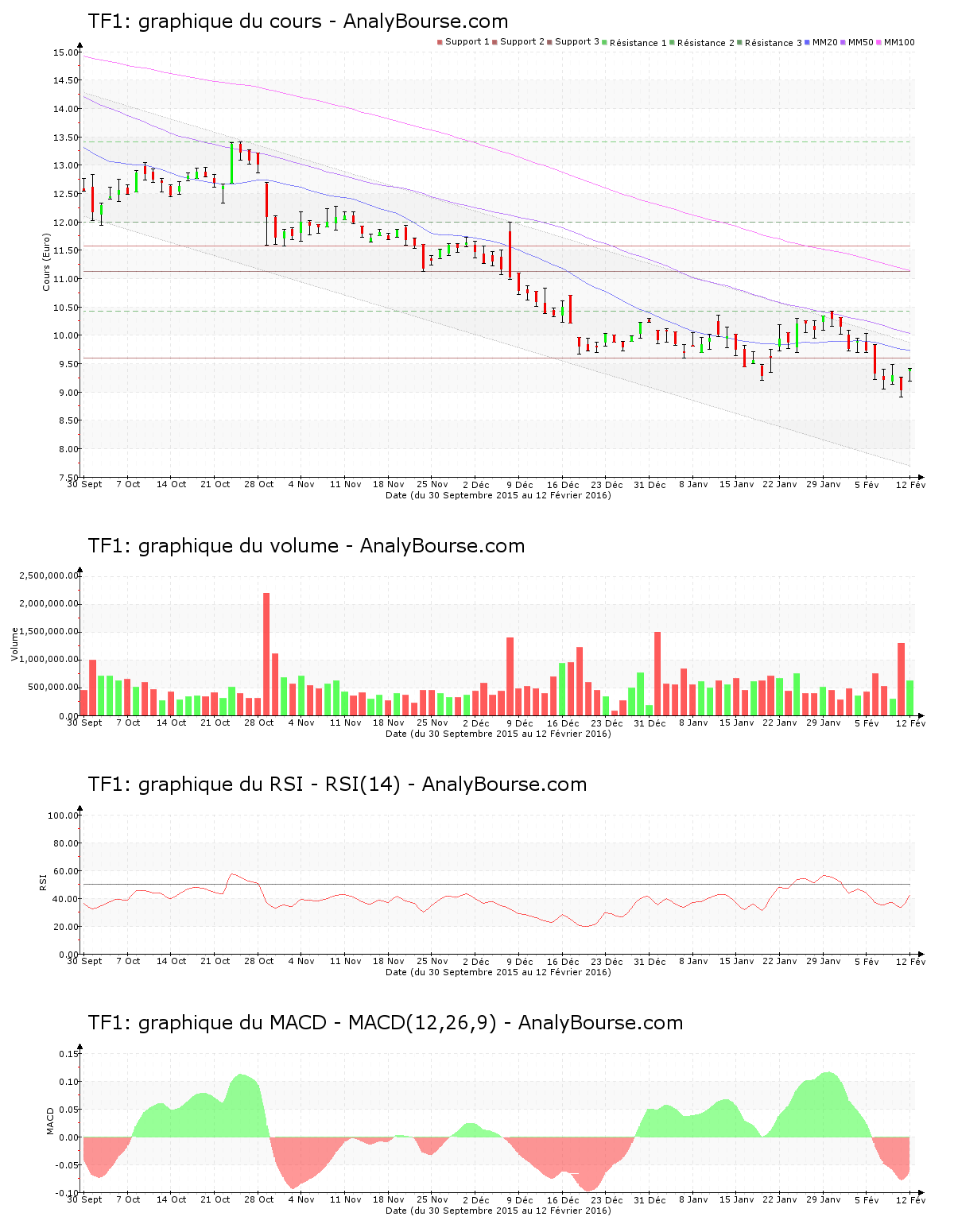Toggle the MM20 legend marker
Screen dimensions: 954x1232
(x=809, y=41)
